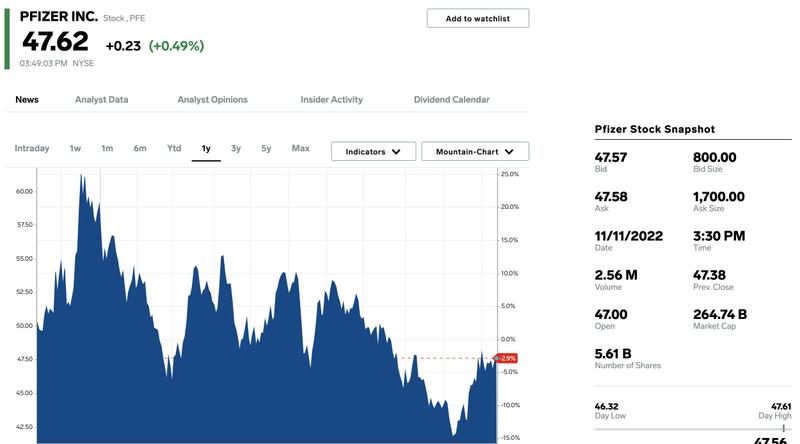Viewport: 800px width, 444px height.
Task: Click the +0.49% change percentage
Action: pyautogui.click(x=177, y=46)
